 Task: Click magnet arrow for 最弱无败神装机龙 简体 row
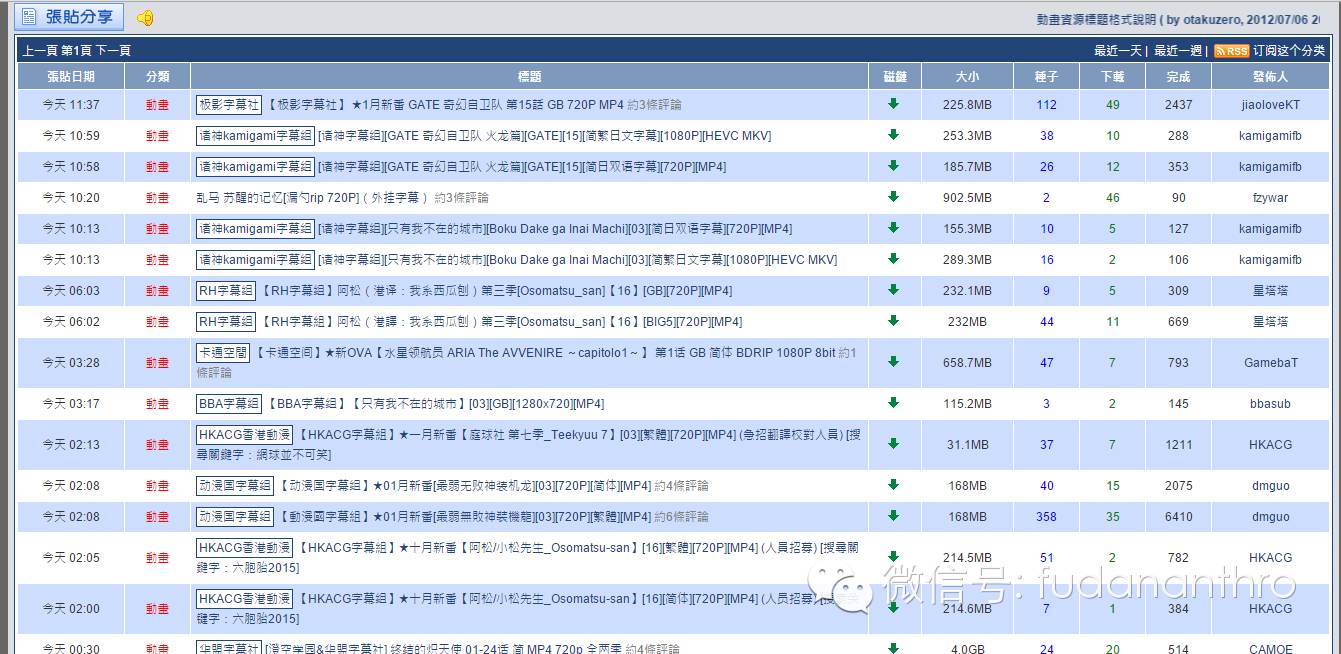893,484
